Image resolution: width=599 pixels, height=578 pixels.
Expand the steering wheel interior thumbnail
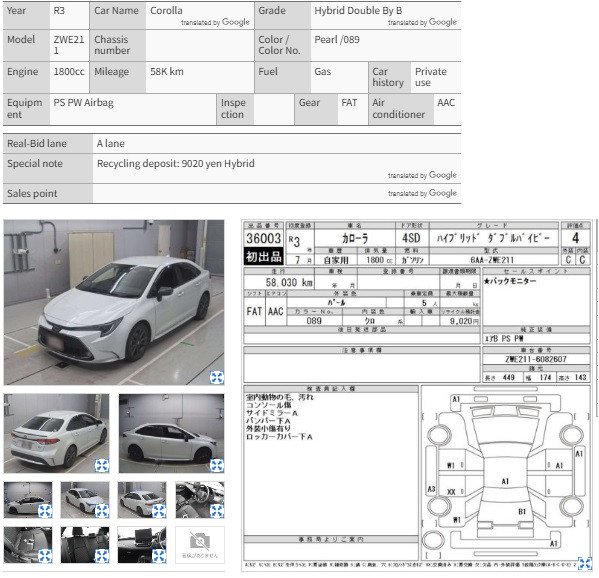tap(217, 511)
